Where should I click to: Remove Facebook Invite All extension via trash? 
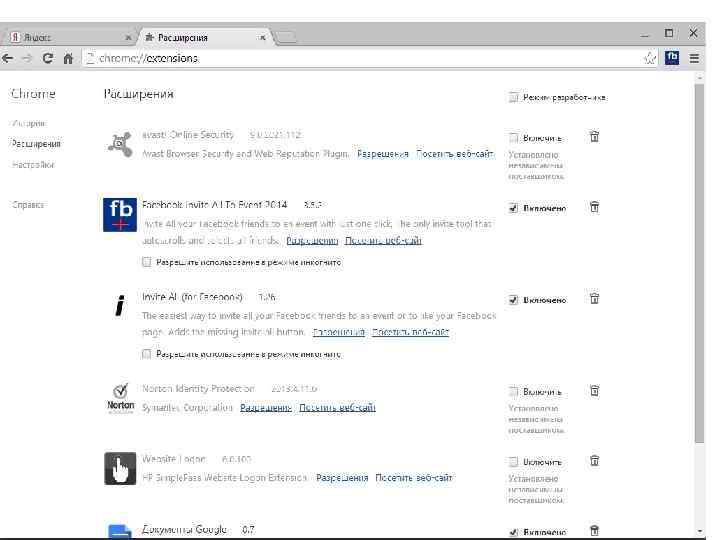click(594, 207)
